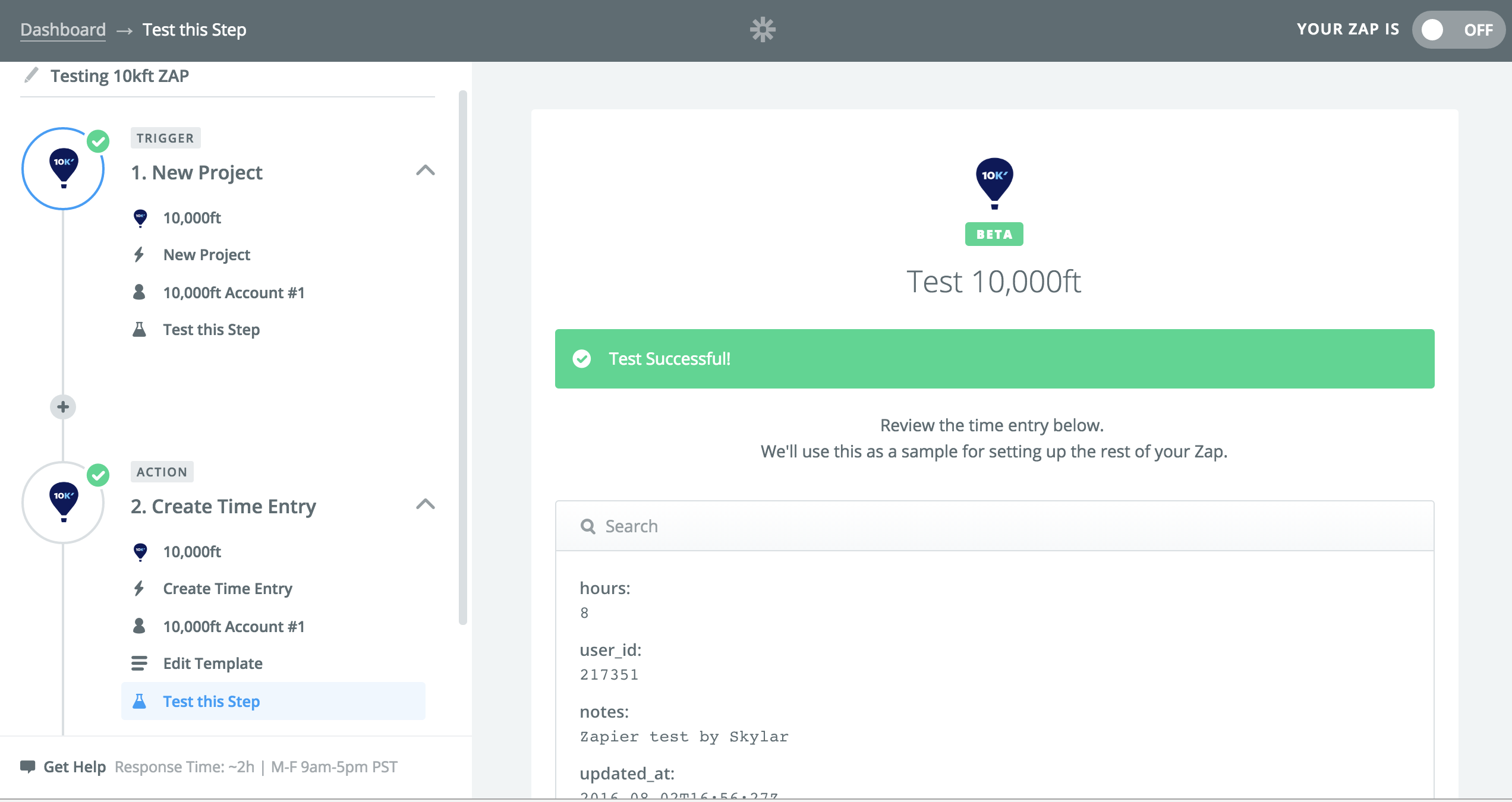Click the magnifier icon in the search box
Viewport: 1512px width, 802px height.
point(588,526)
